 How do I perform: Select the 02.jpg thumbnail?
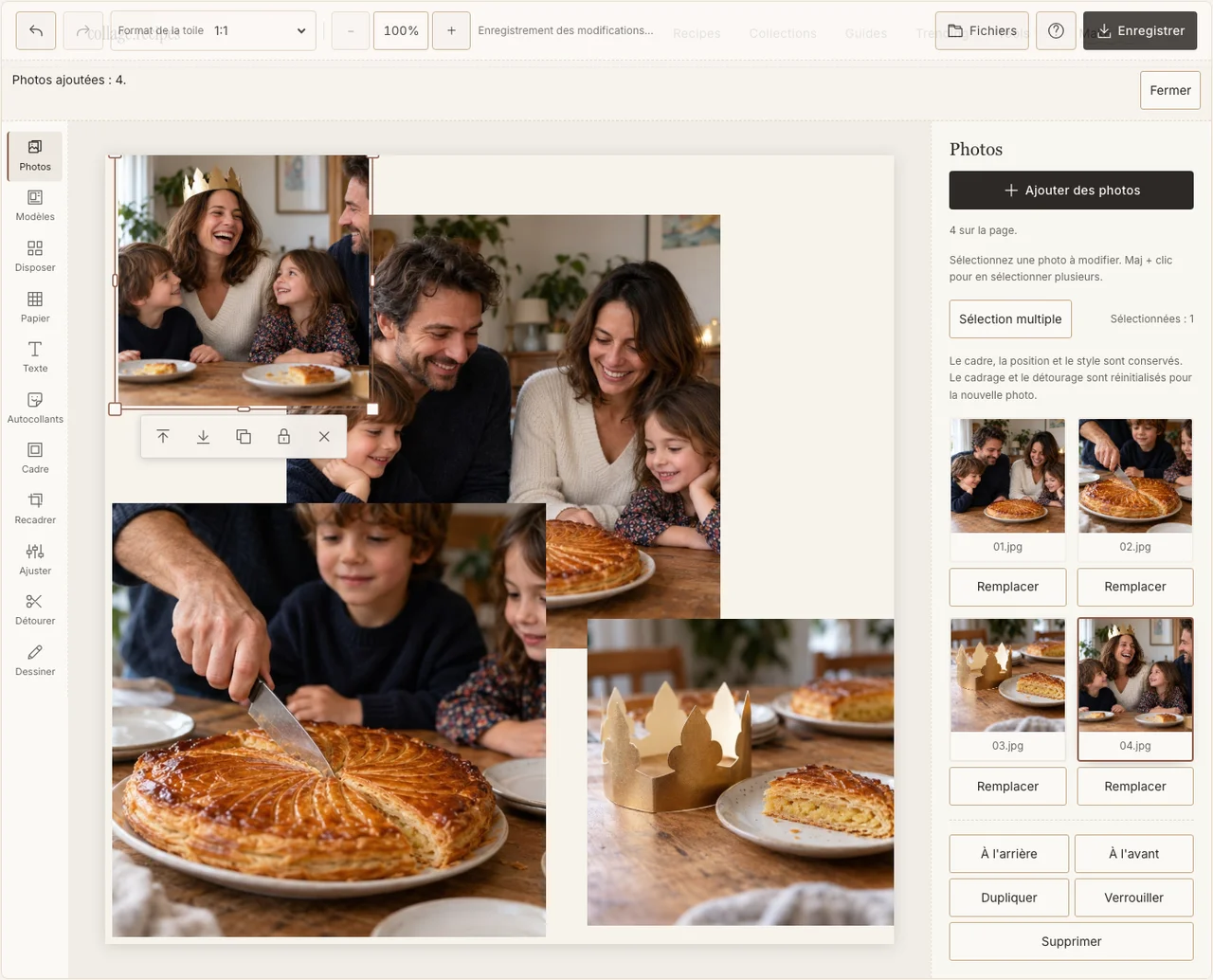(1135, 490)
